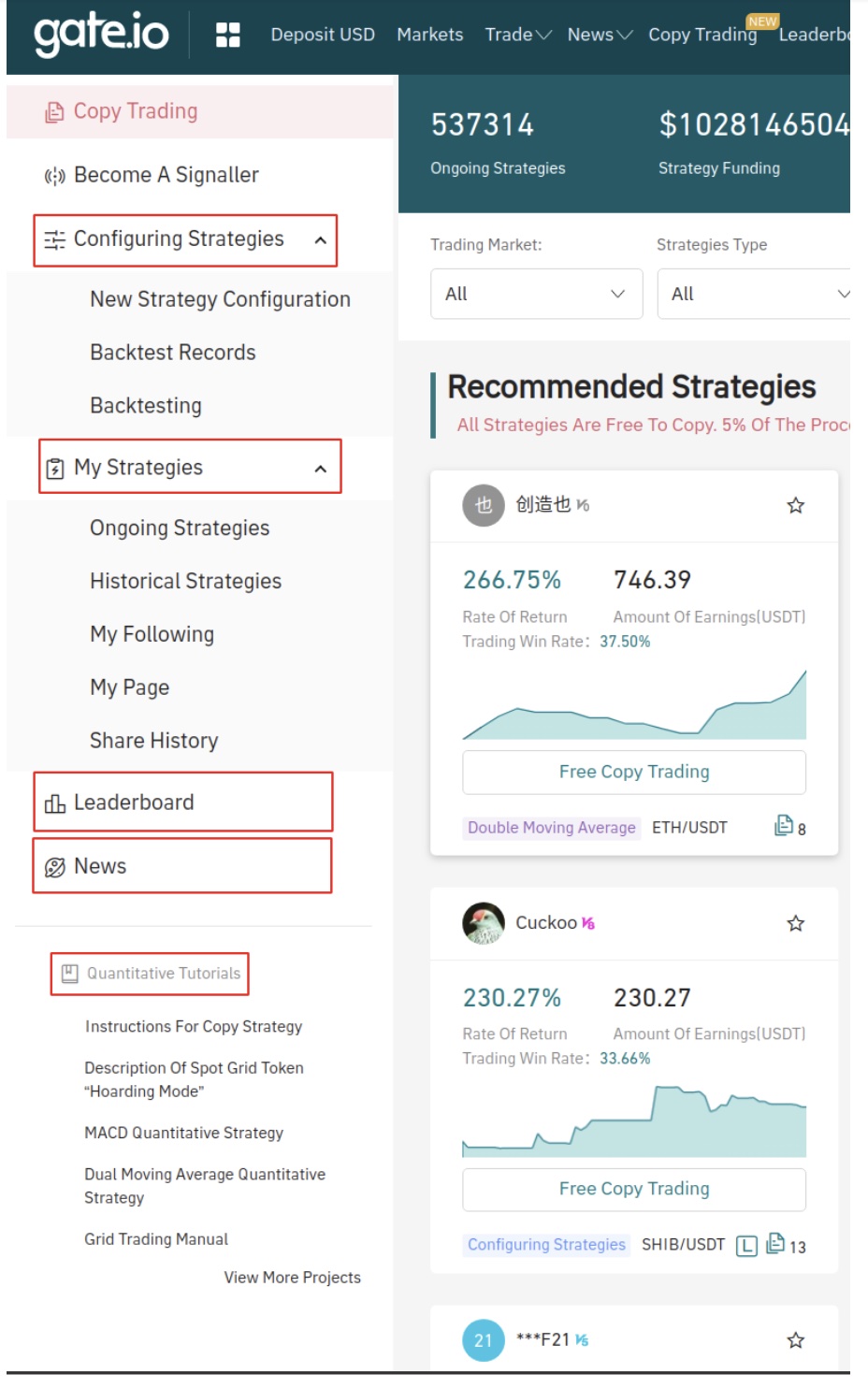Open the Trading Market dropdown
This screenshot has height=1388, width=868.
coord(536,294)
